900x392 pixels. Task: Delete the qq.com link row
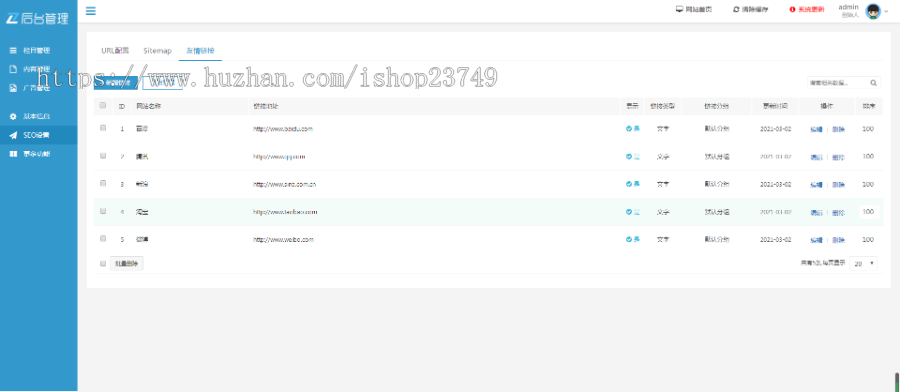[839, 157]
